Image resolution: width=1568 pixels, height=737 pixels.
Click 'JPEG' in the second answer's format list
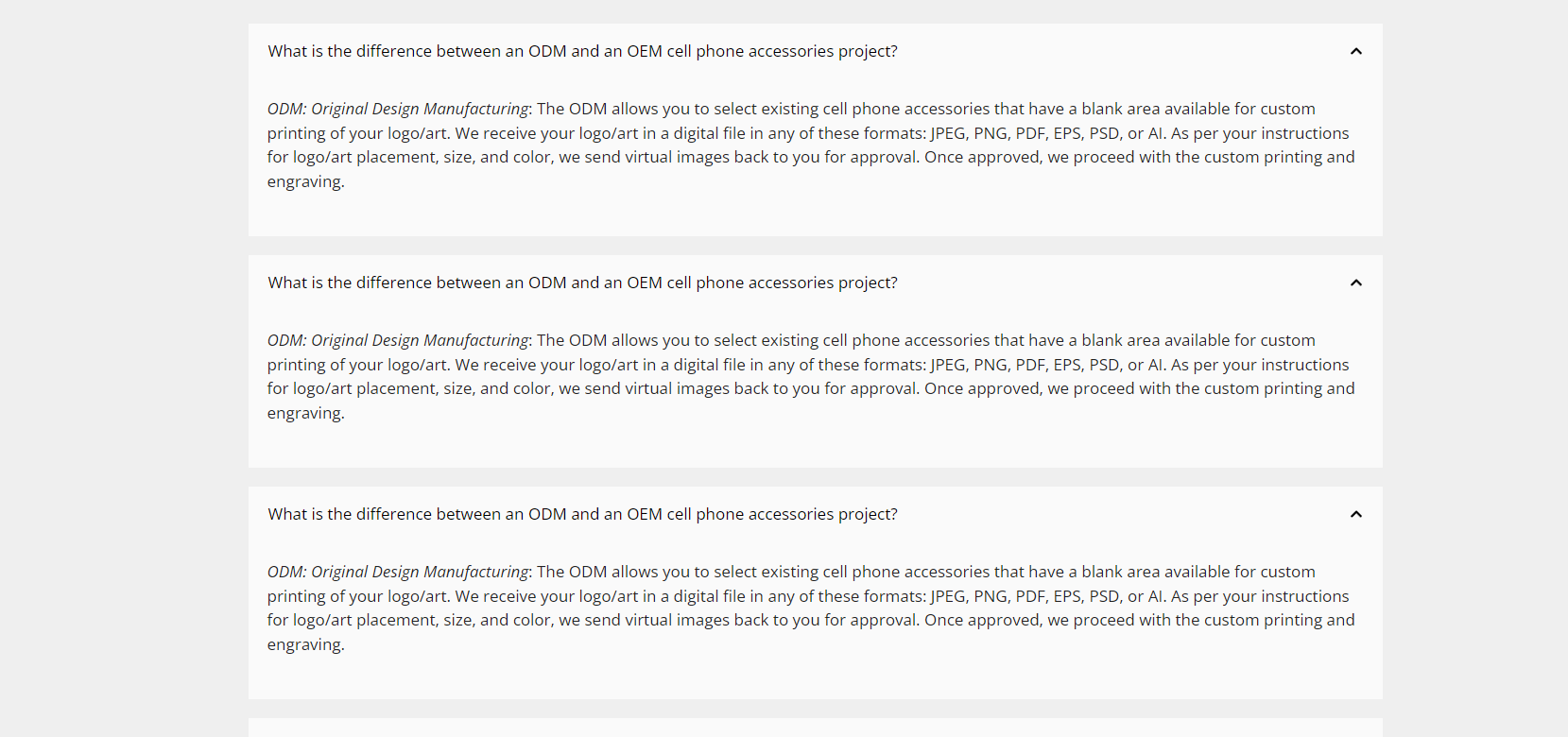click(948, 365)
